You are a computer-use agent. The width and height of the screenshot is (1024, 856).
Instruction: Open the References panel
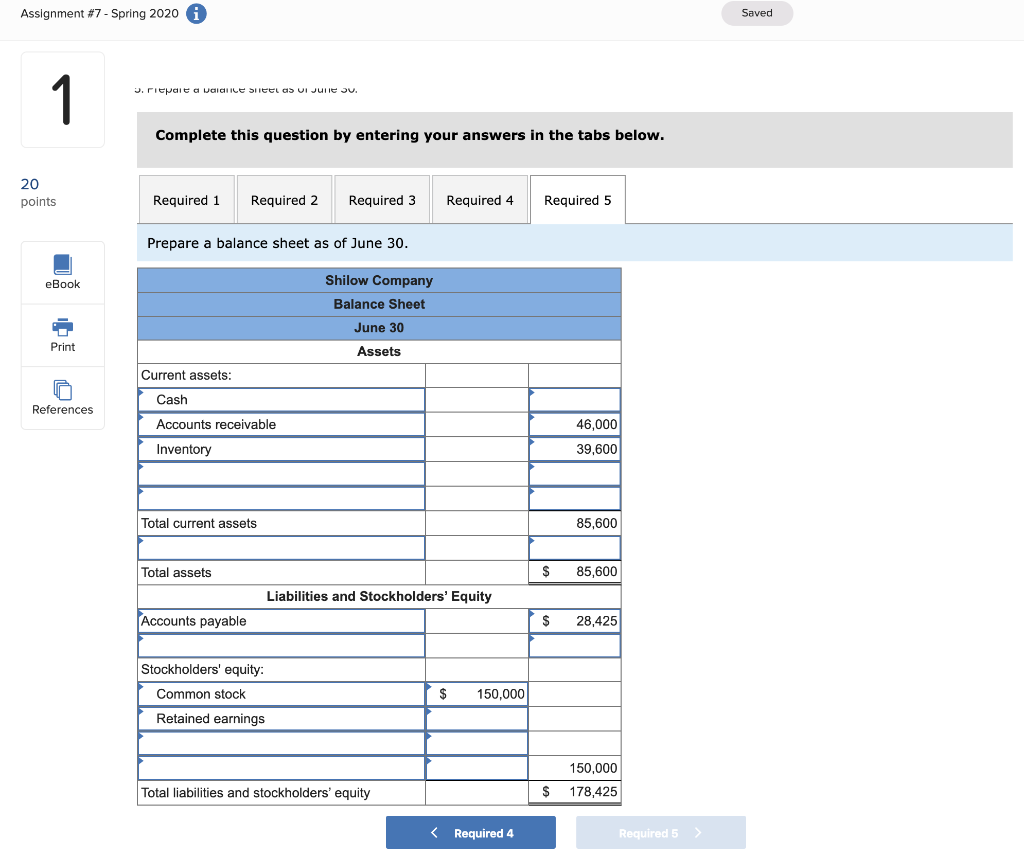click(62, 398)
